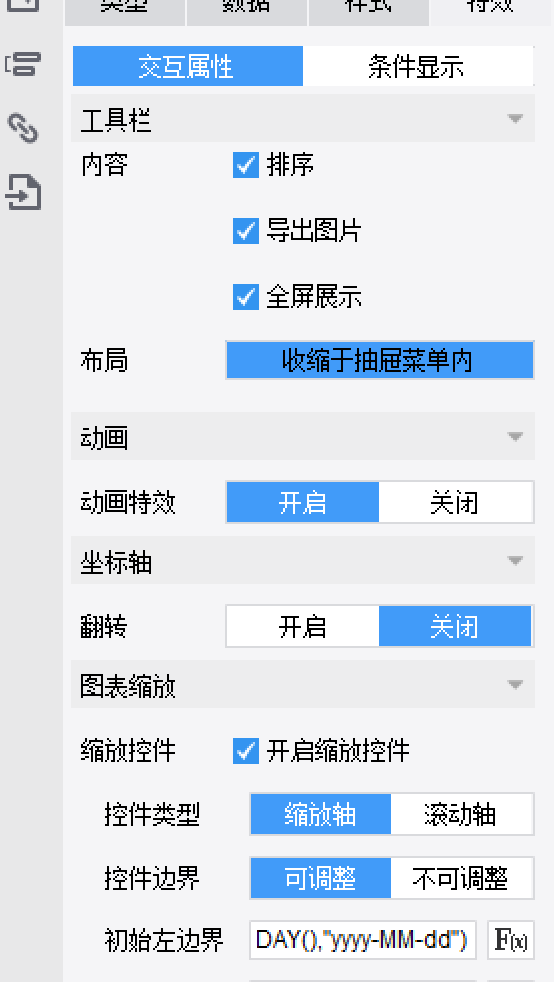The image size is (554, 982).
Task: Uncheck the 导出图片 checkbox
Action: coord(245,231)
